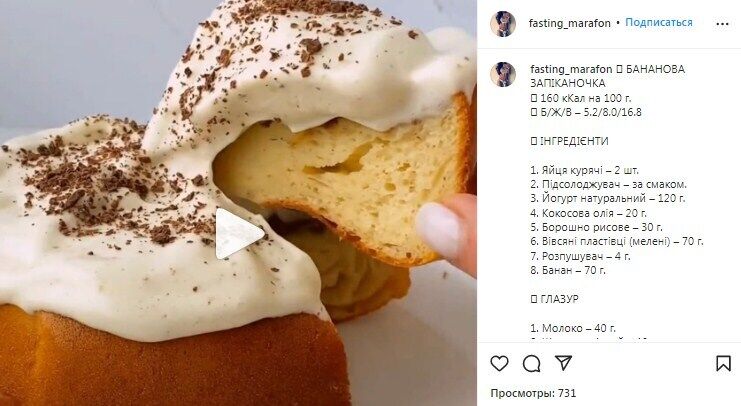The image size is (741, 406).
Task: Follow account via Подписаться link
Action: coord(659,23)
